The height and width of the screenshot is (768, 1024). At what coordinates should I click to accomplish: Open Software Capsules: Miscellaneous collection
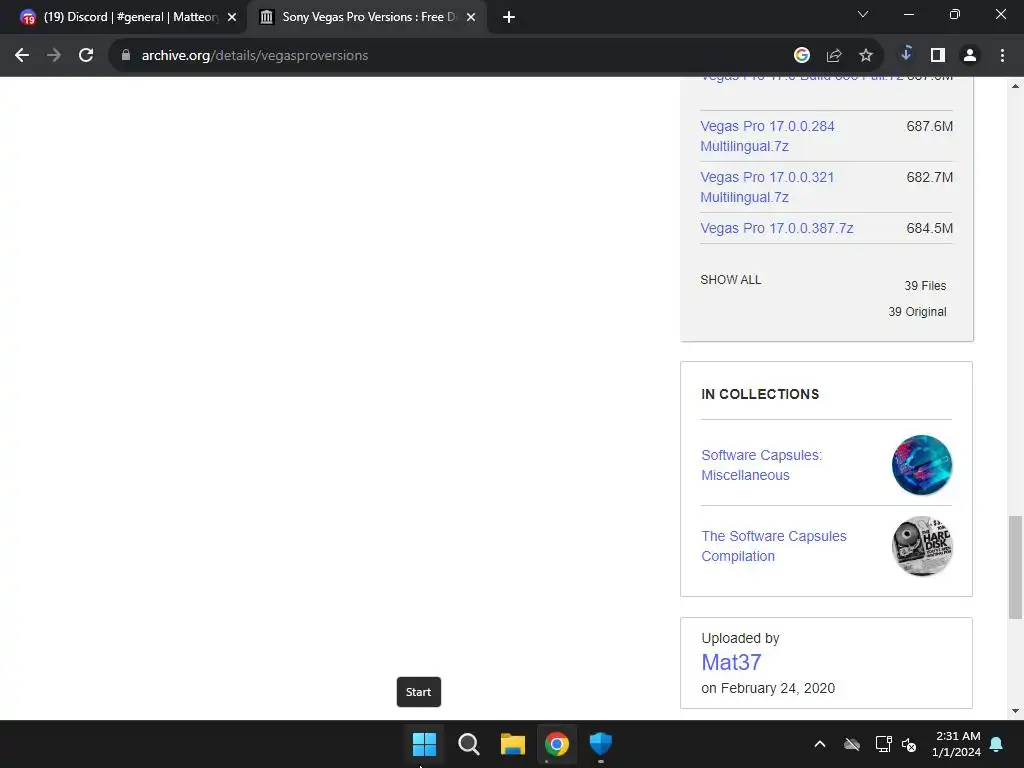(x=761, y=465)
